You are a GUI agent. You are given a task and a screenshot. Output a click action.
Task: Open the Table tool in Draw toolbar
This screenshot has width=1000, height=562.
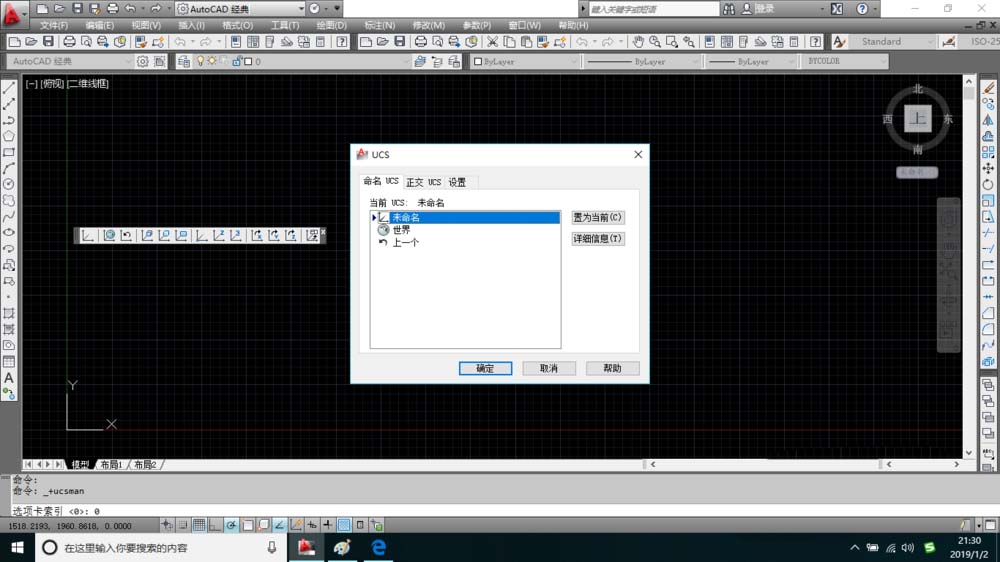(x=9, y=362)
